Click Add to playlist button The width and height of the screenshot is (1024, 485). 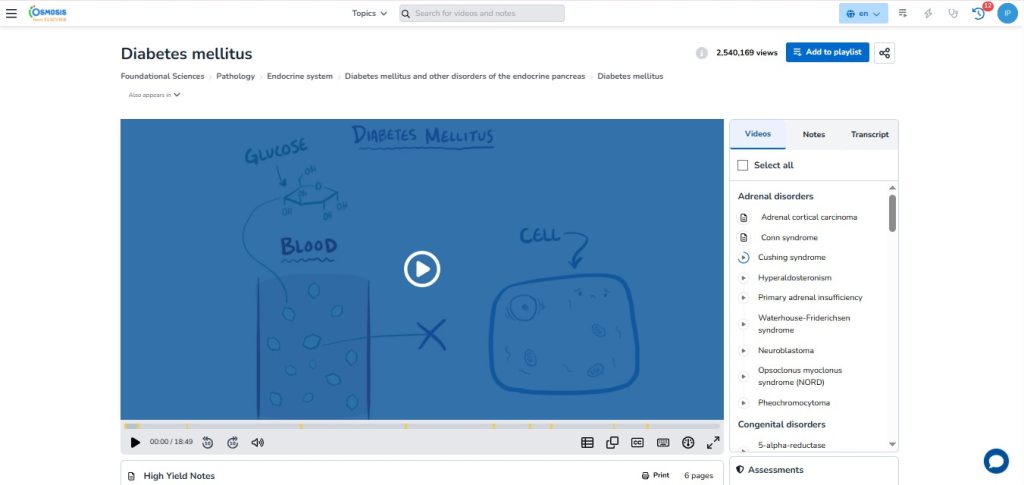[827, 52]
